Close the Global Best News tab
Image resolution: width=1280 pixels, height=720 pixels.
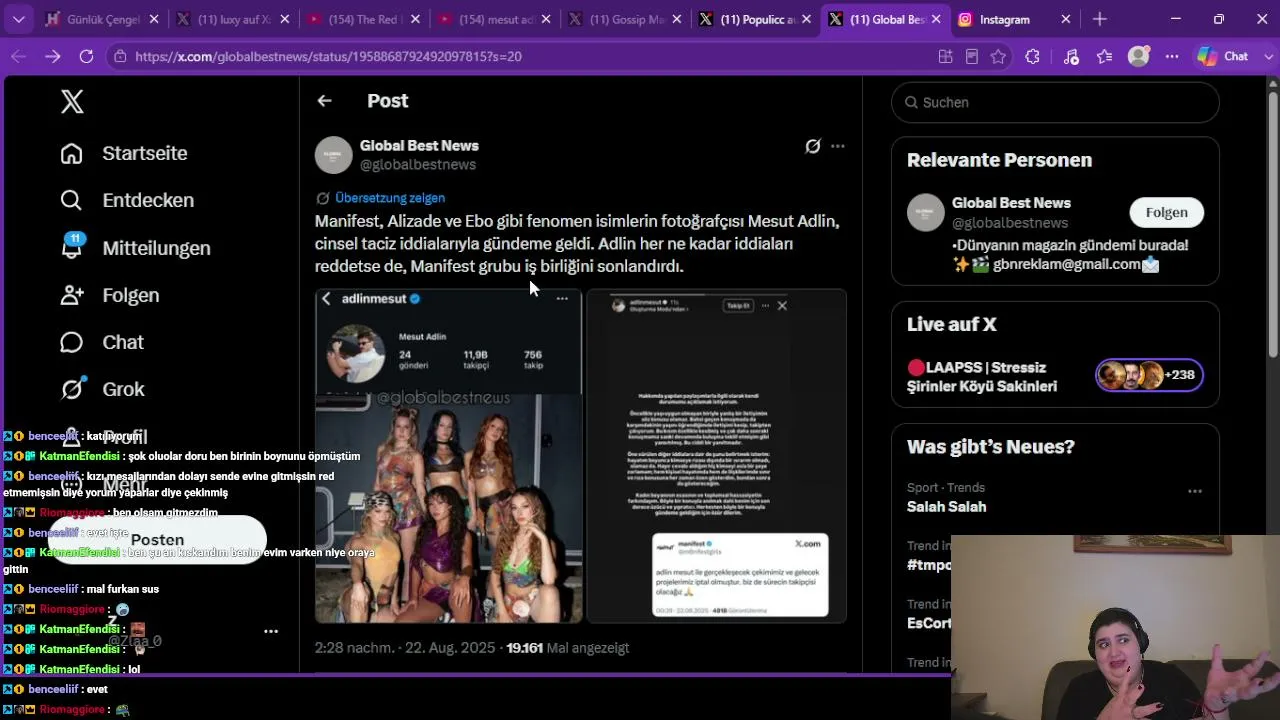935,19
